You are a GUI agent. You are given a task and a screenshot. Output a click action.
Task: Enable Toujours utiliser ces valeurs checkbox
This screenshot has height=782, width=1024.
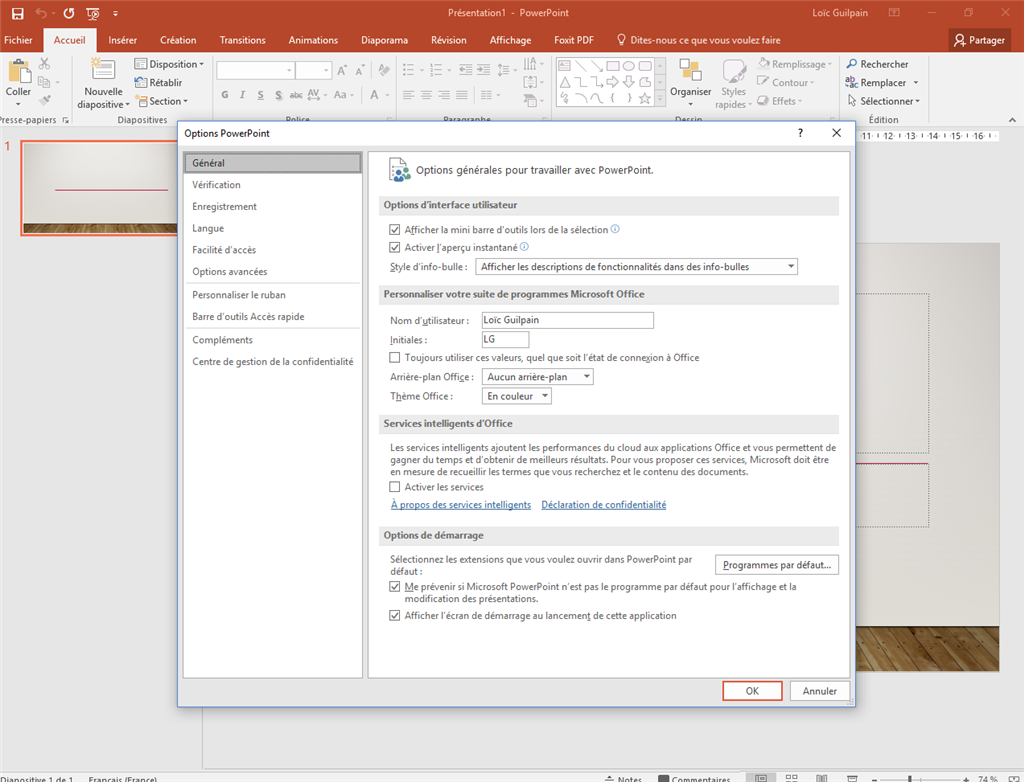tap(394, 357)
